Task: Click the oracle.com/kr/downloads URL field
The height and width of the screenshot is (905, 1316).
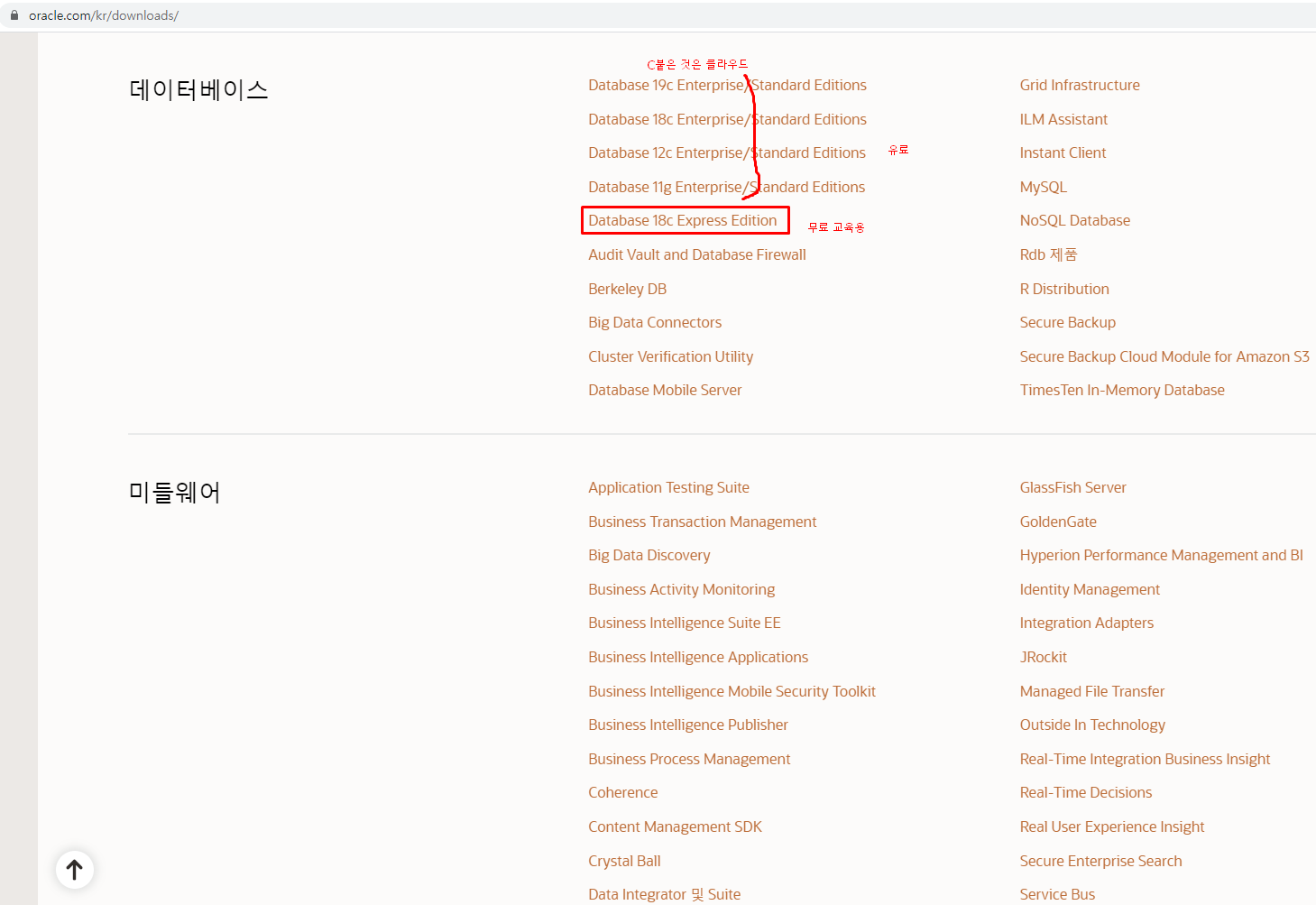Action: coord(104,15)
